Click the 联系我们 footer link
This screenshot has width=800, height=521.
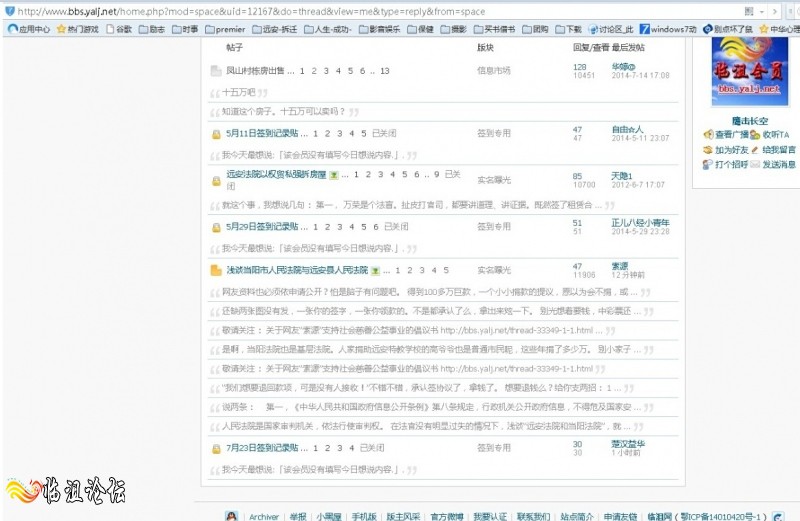[532, 516]
